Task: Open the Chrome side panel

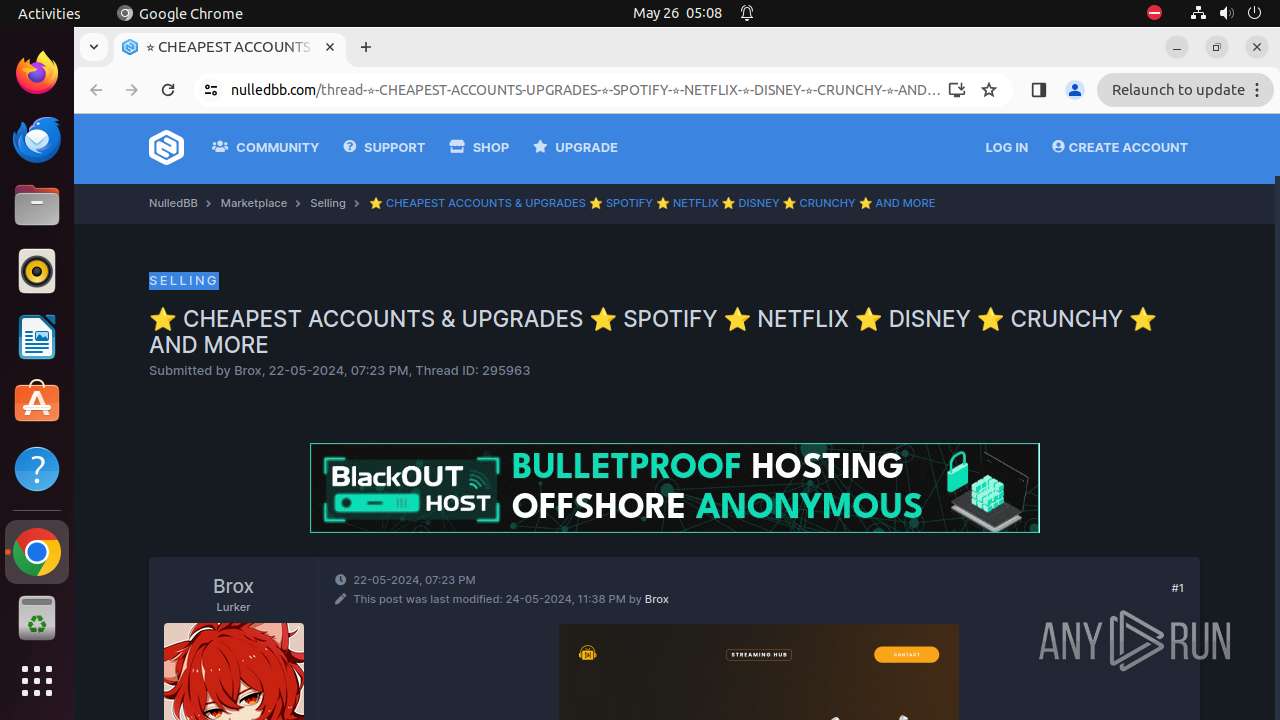Action: (x=1038, y=90)
